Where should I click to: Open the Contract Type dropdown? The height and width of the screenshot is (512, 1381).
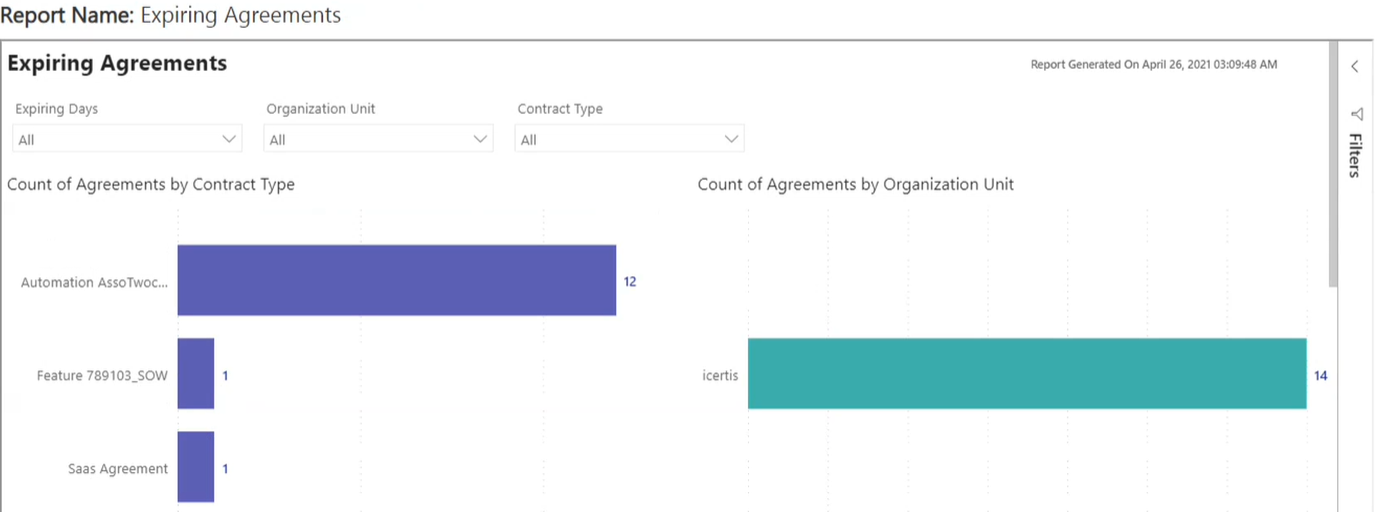pyautogui.click(x=629, y=139)
